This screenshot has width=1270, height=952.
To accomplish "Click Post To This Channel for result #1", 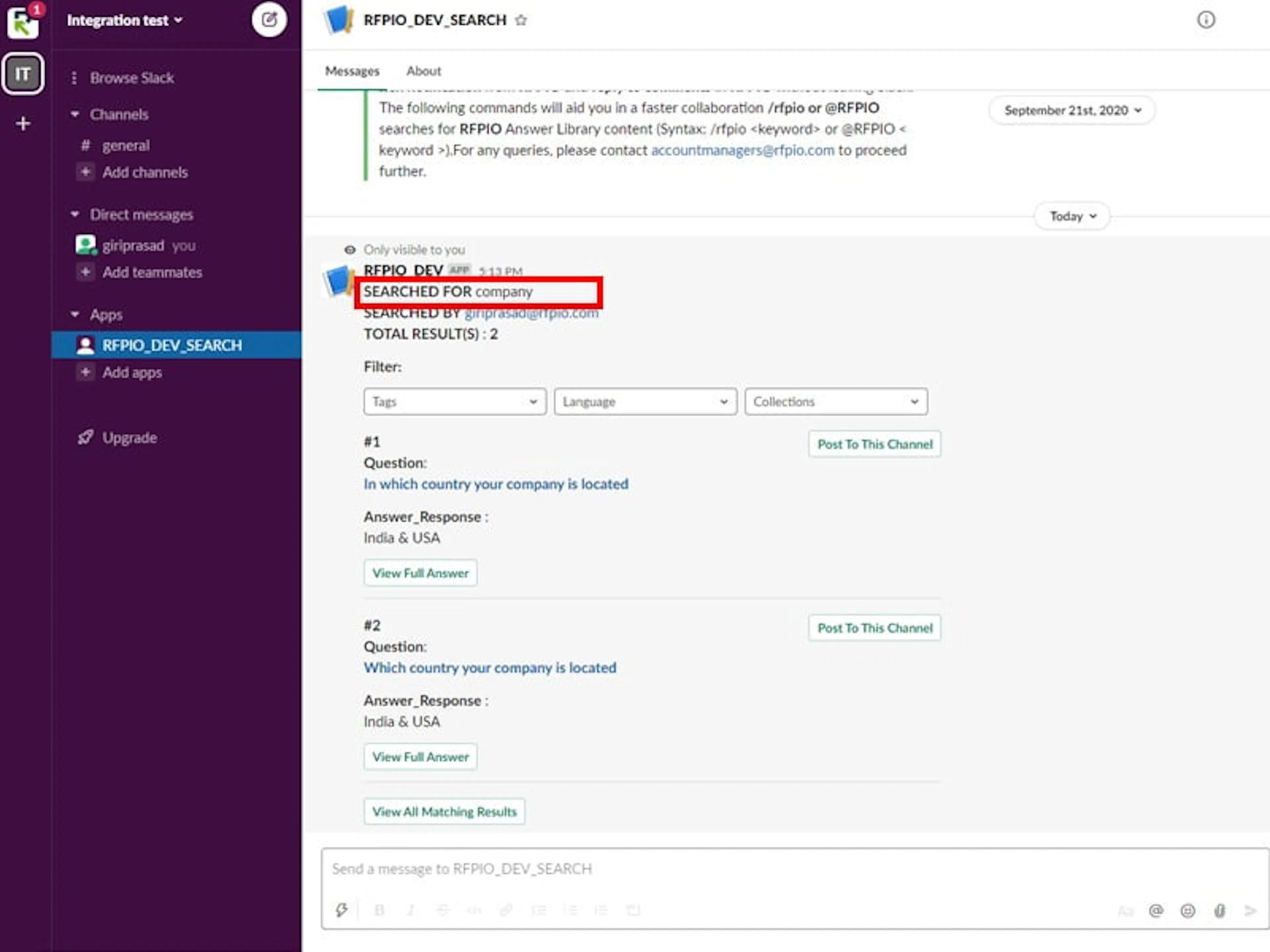I will (874, 444).
